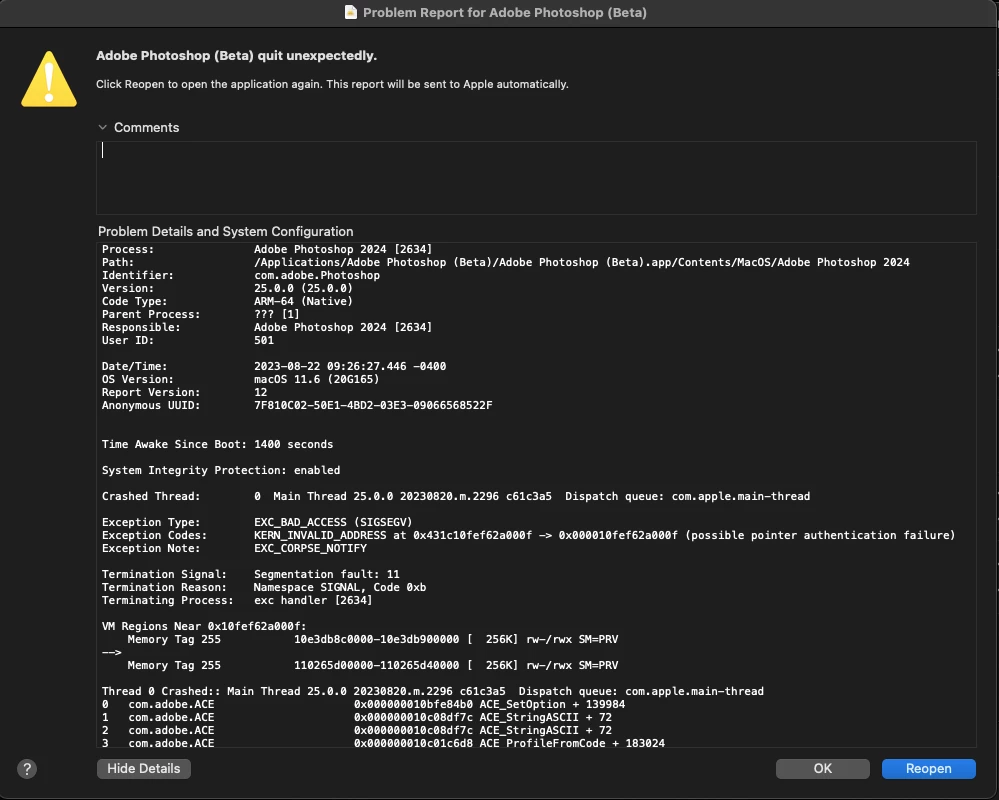Click the document icon in title bar
999x800 pixels.
tap(350, 12)
